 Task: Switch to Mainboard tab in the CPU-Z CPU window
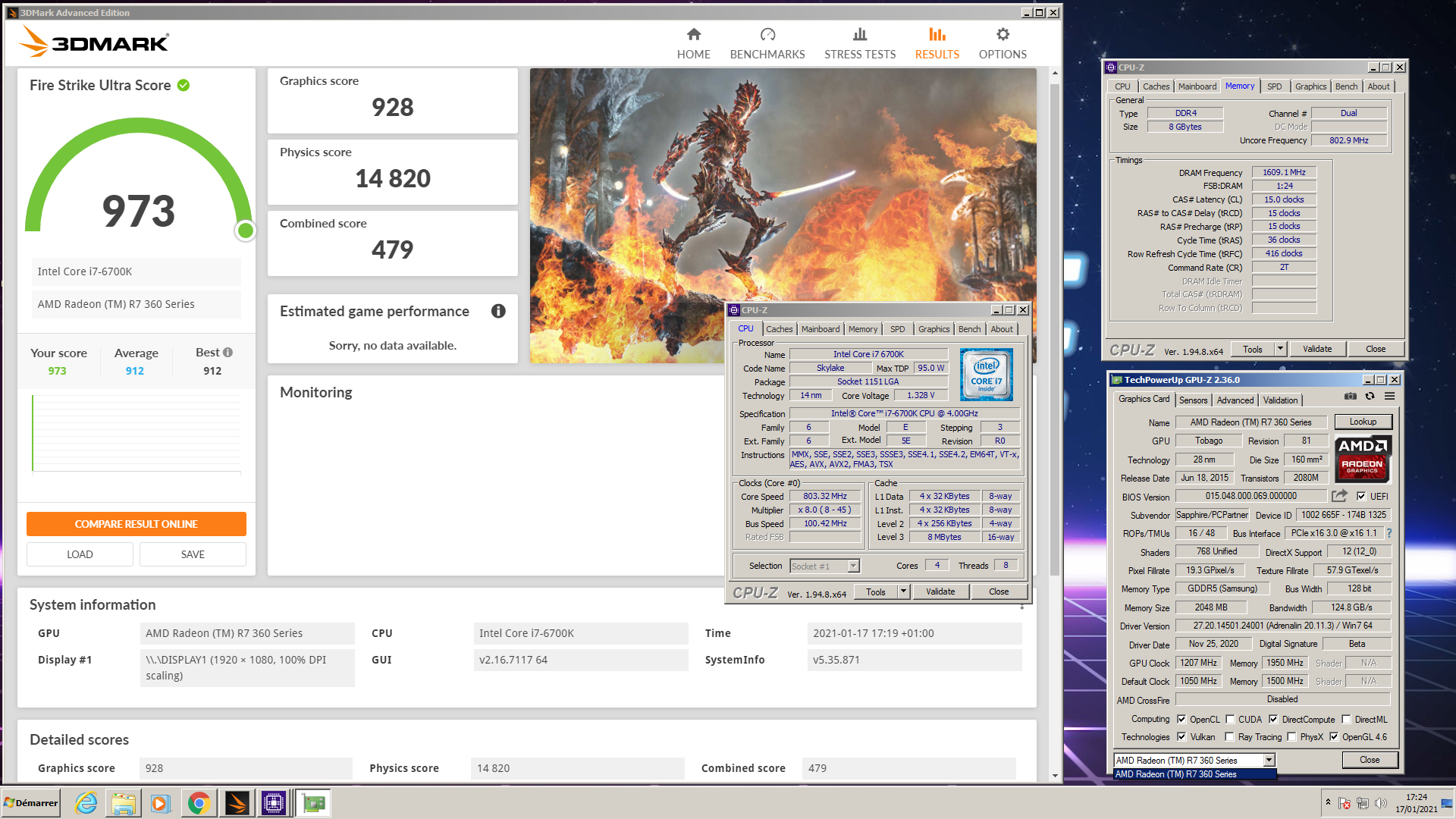821,329
